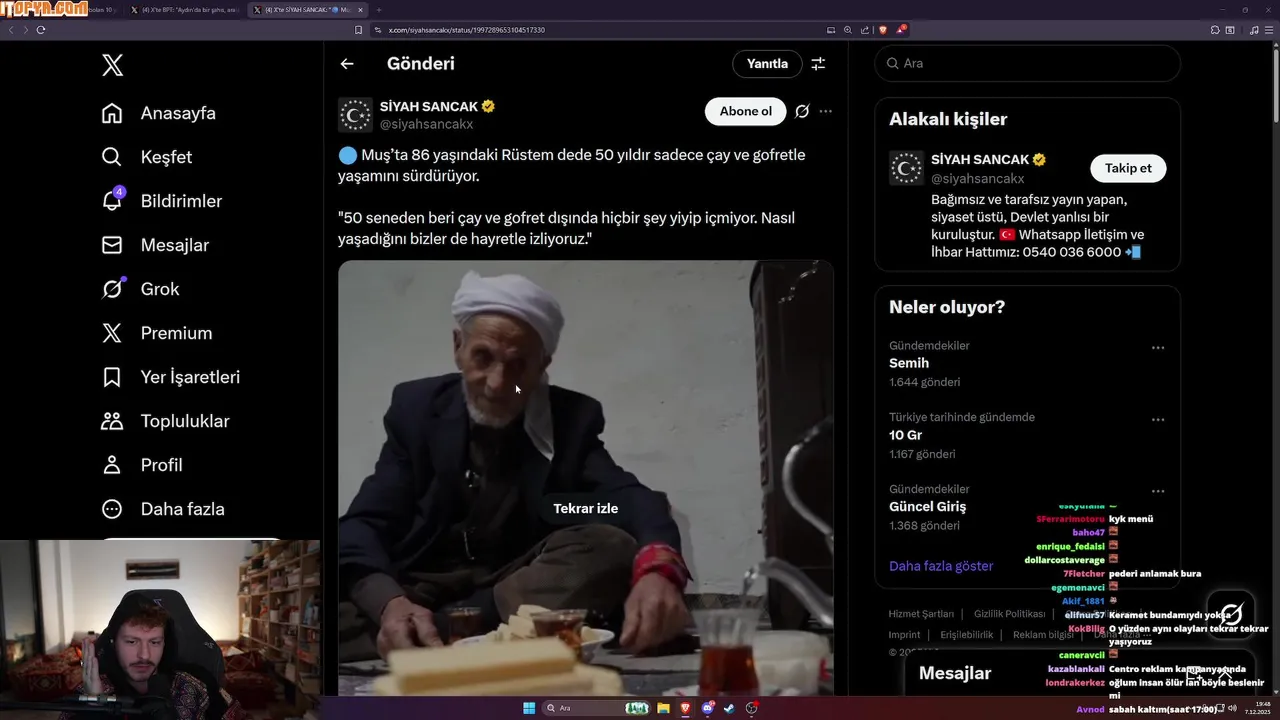Screen dimensions: 1280x720
Task: Open Topluluklar communities
Action: pyautogui.click(x=165, y=421)
